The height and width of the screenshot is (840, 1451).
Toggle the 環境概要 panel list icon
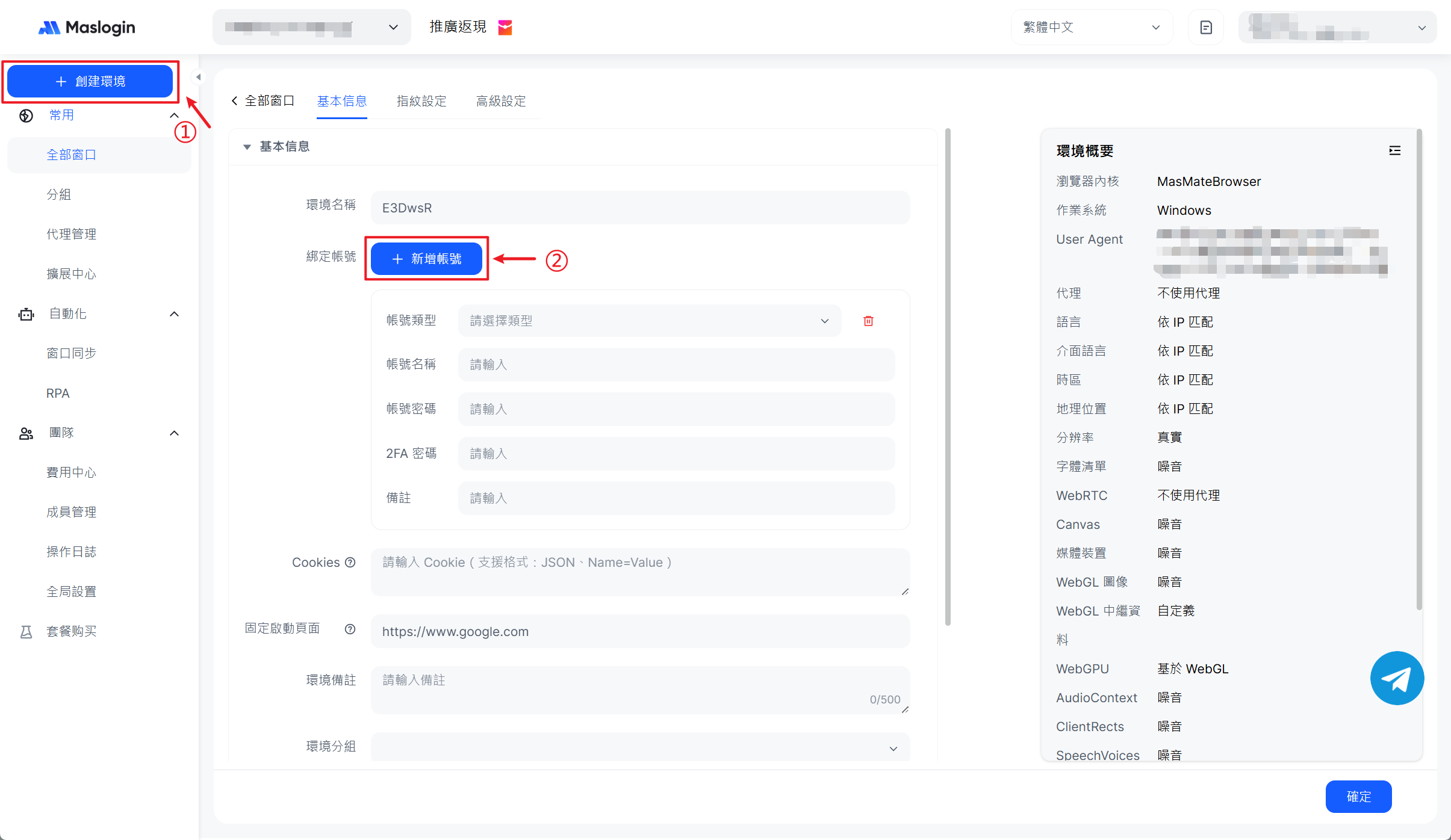click(1394, 150)
